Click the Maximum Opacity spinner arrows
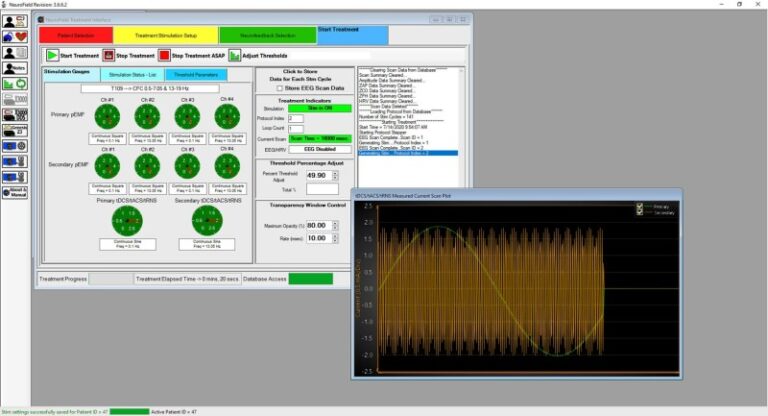Screen dimensions: 768x416 coord(337,225)
